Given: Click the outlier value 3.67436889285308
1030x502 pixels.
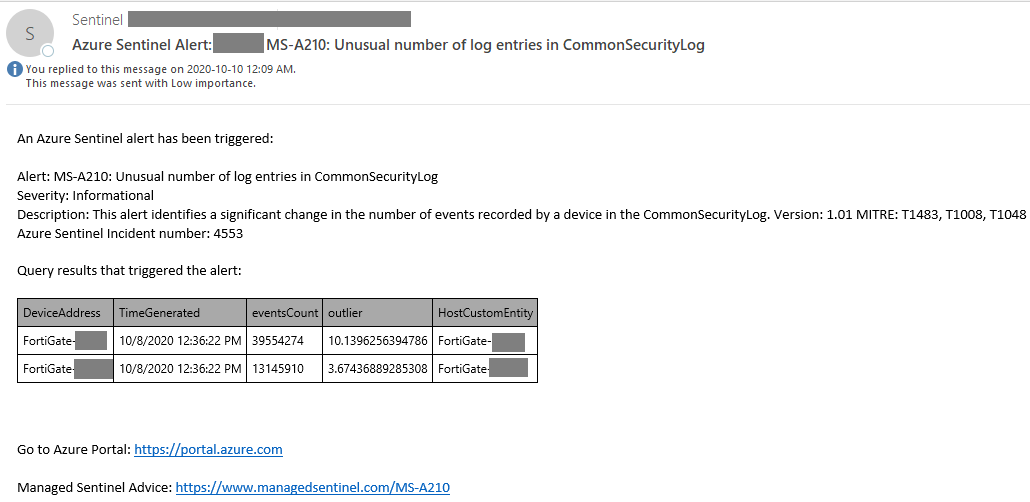Looking at the screenshot, I should coord(378,369).
